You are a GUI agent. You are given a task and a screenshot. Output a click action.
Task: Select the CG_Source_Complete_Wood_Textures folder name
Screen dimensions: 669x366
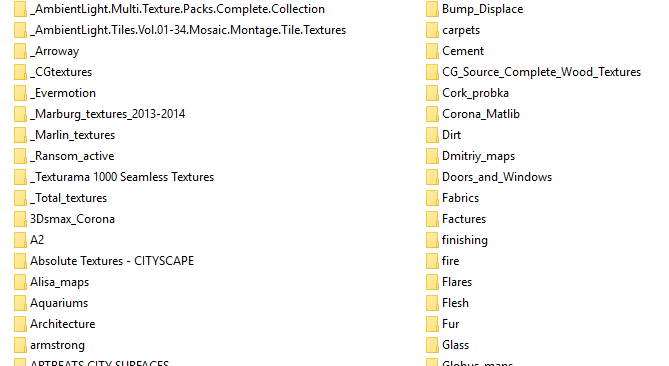(541, 72)
